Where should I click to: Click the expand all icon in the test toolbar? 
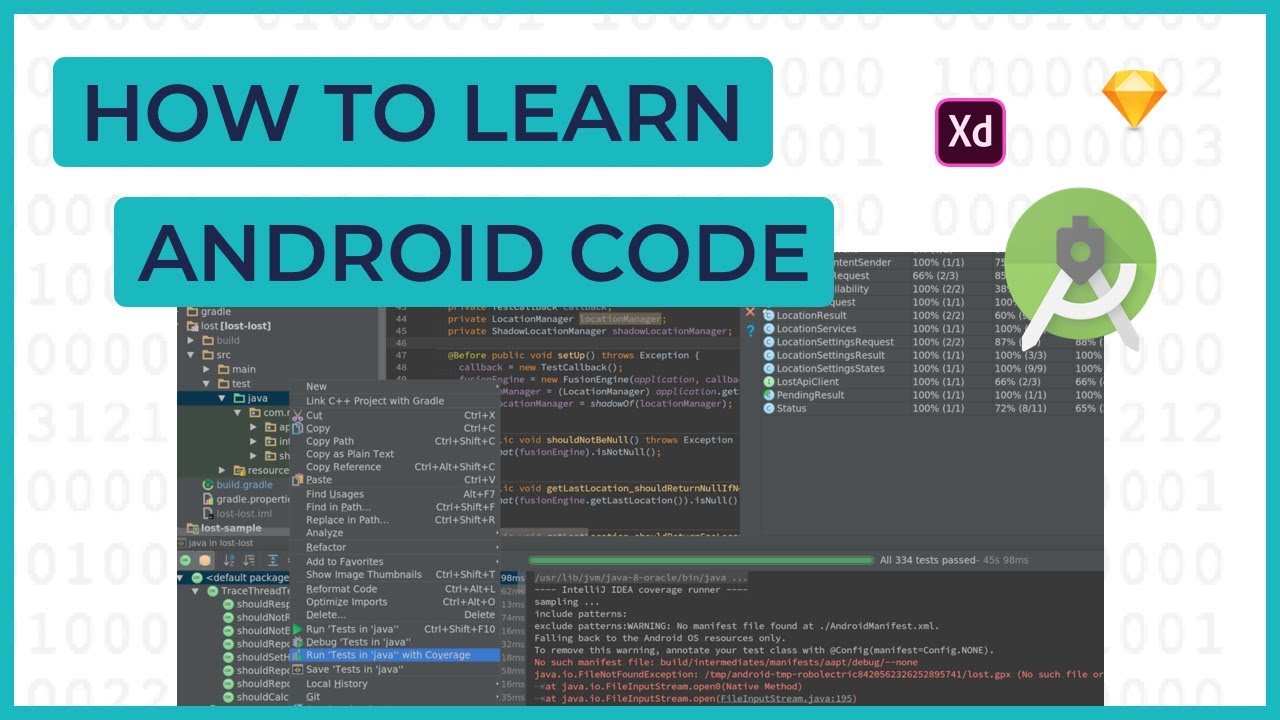tap(272, 561)
